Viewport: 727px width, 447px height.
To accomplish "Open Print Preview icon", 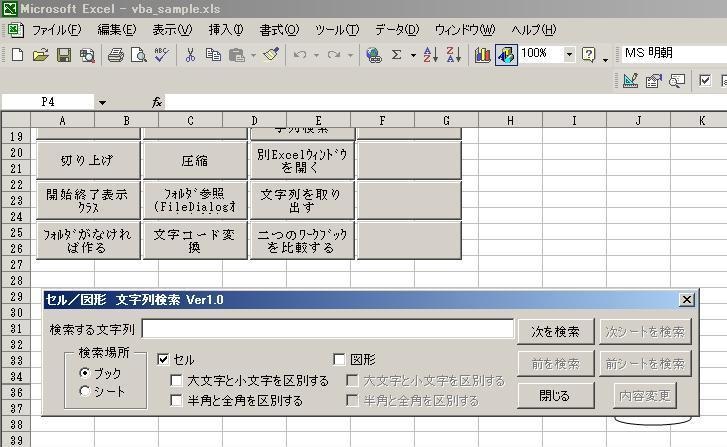I will pos(138,55).
